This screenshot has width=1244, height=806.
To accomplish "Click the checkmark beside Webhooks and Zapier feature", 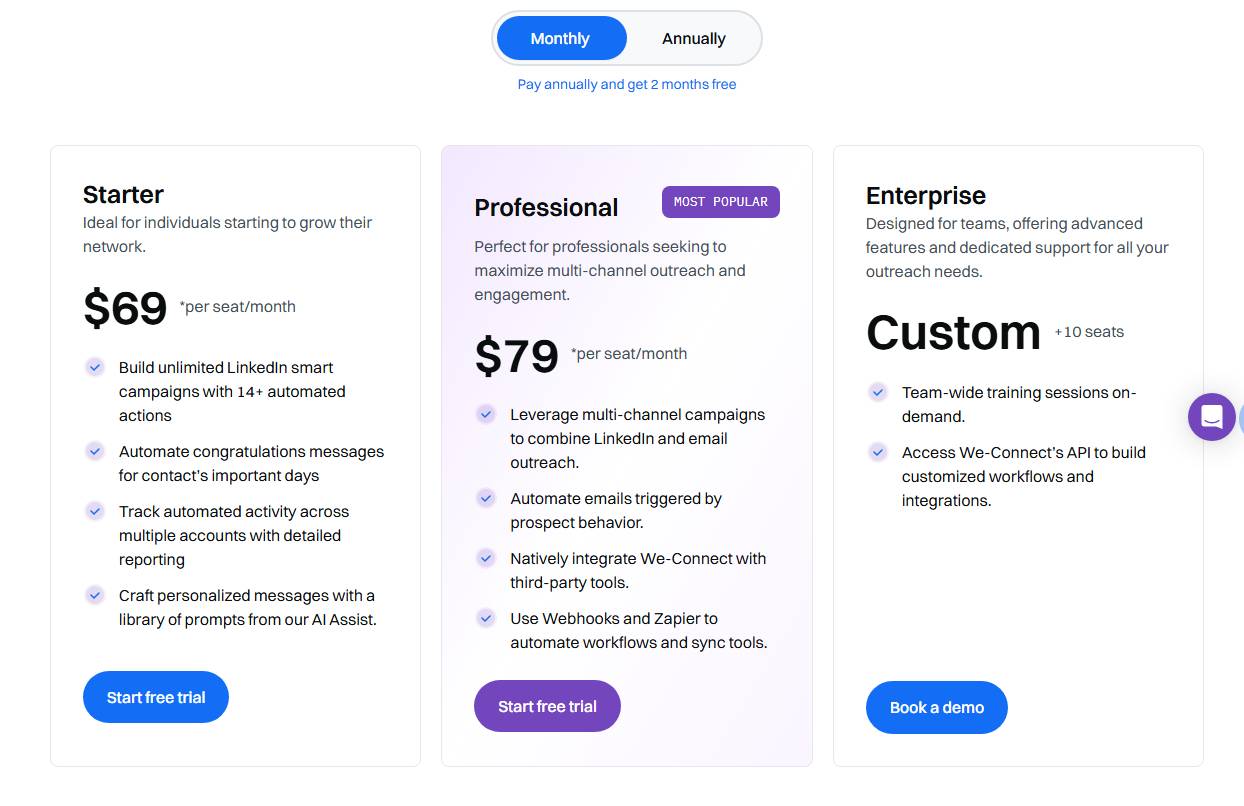I will tap(486, 618).
